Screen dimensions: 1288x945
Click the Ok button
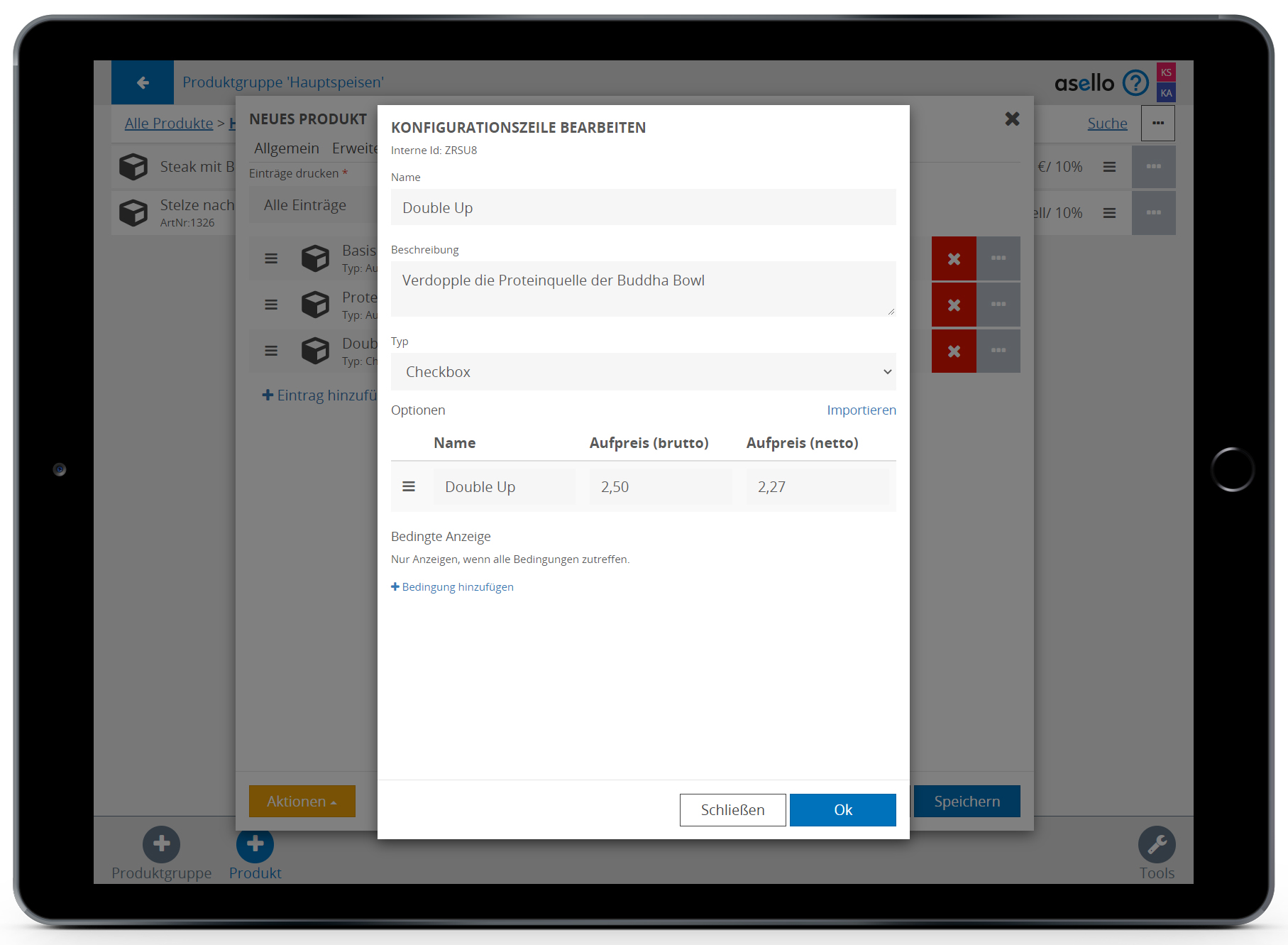[842, 810]
